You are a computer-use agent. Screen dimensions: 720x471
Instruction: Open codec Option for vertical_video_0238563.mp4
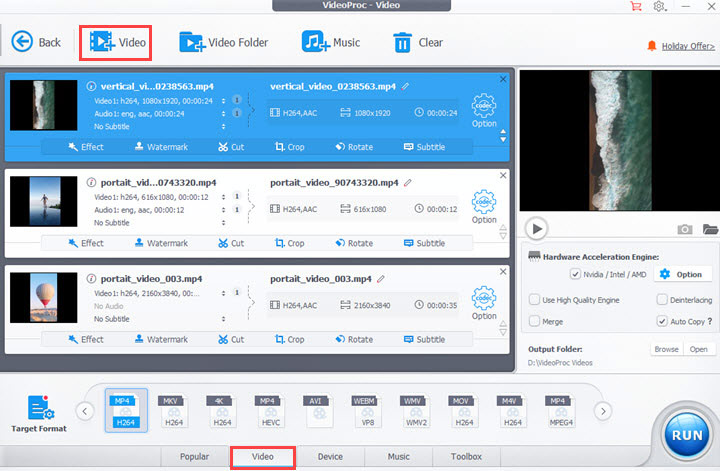coord(484,111)
